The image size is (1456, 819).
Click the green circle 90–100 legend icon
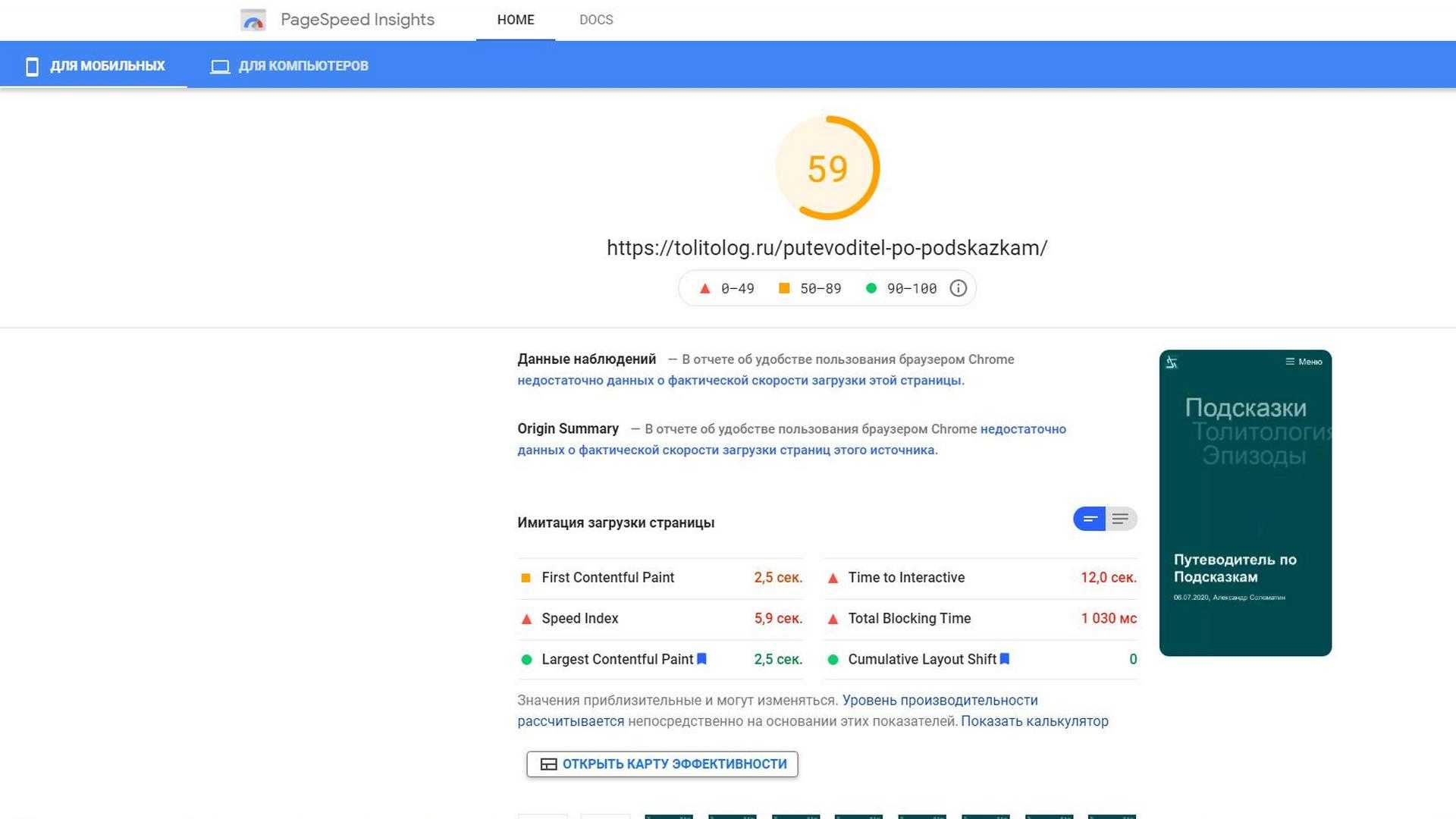pyautogui.click(x=871, y=288)
